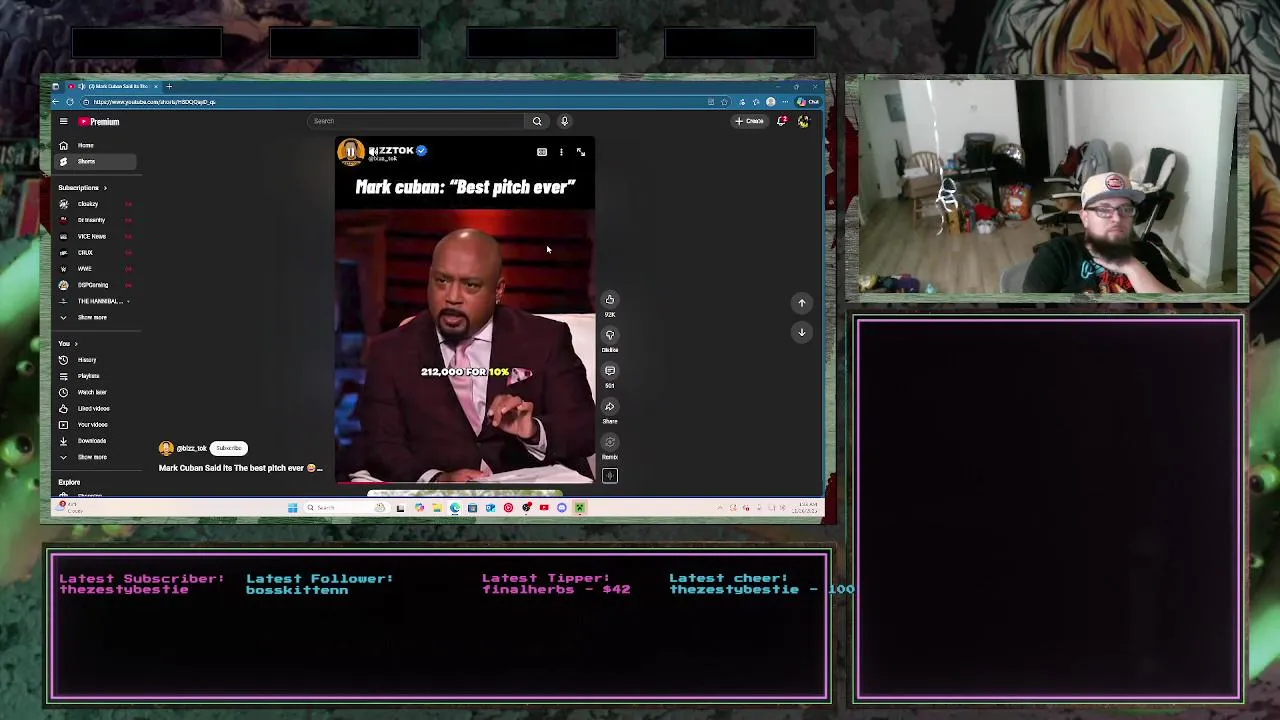This screenshot has width=1280, height=720.
Task: Open the notifications bell
Action: coord(781,121)
